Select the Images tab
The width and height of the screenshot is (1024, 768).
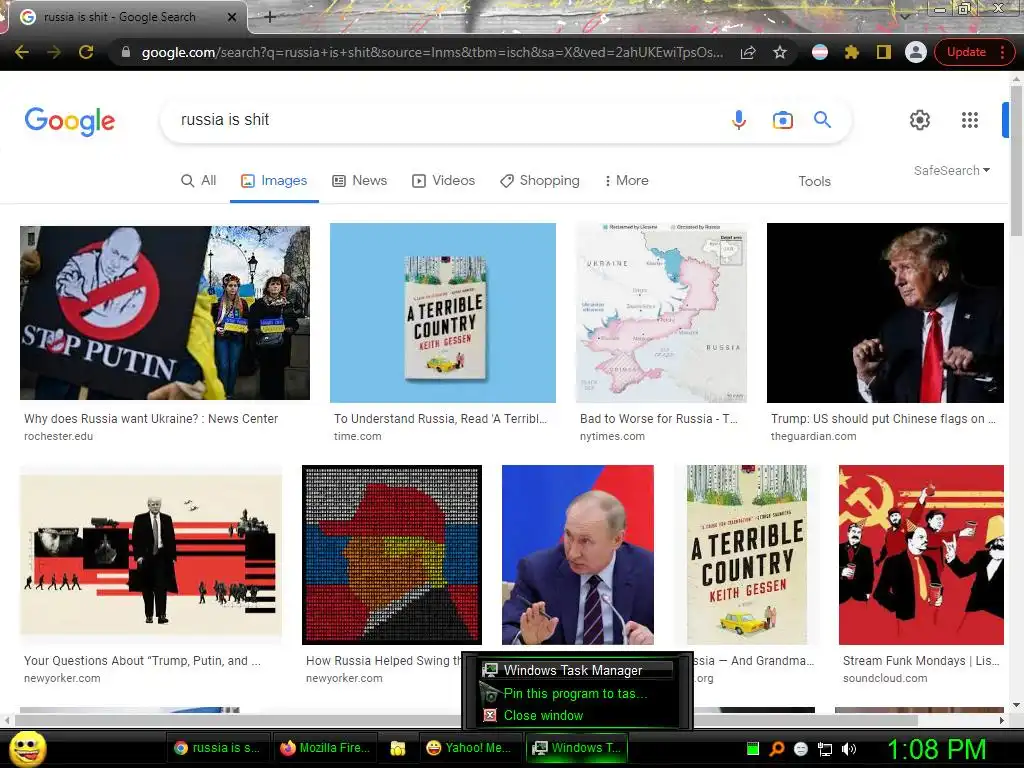(274, 180)
